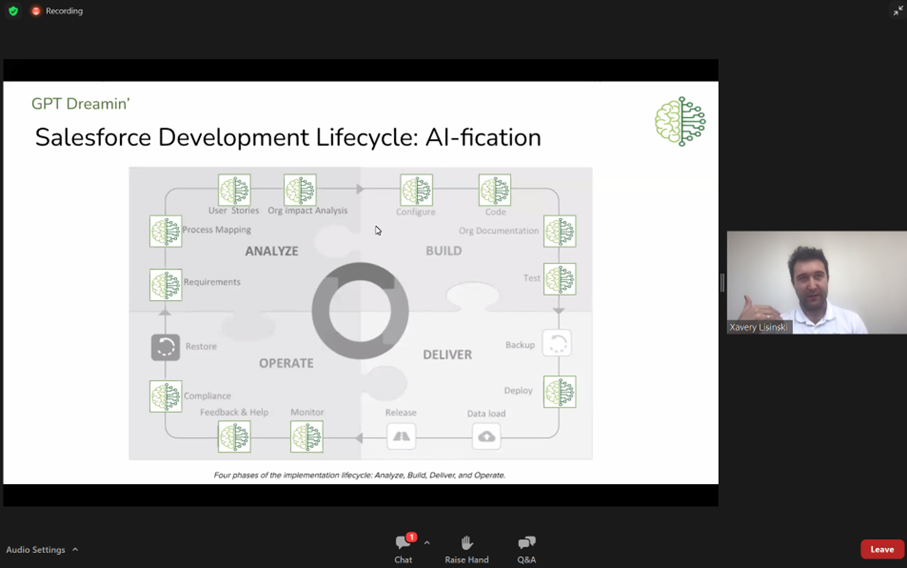The image size is (907, 568).
Task: Click the Process Mapping brain icon
Action: 165,231
